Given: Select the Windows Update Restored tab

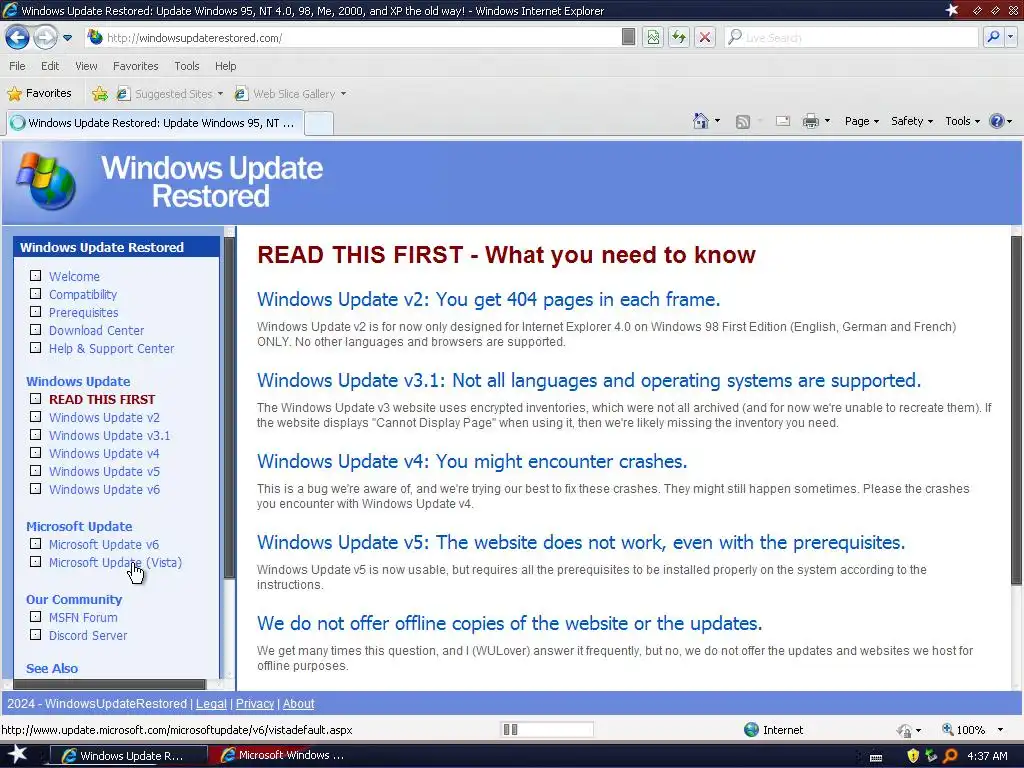Looking at the screenshot, I should [x=155, y=123].
